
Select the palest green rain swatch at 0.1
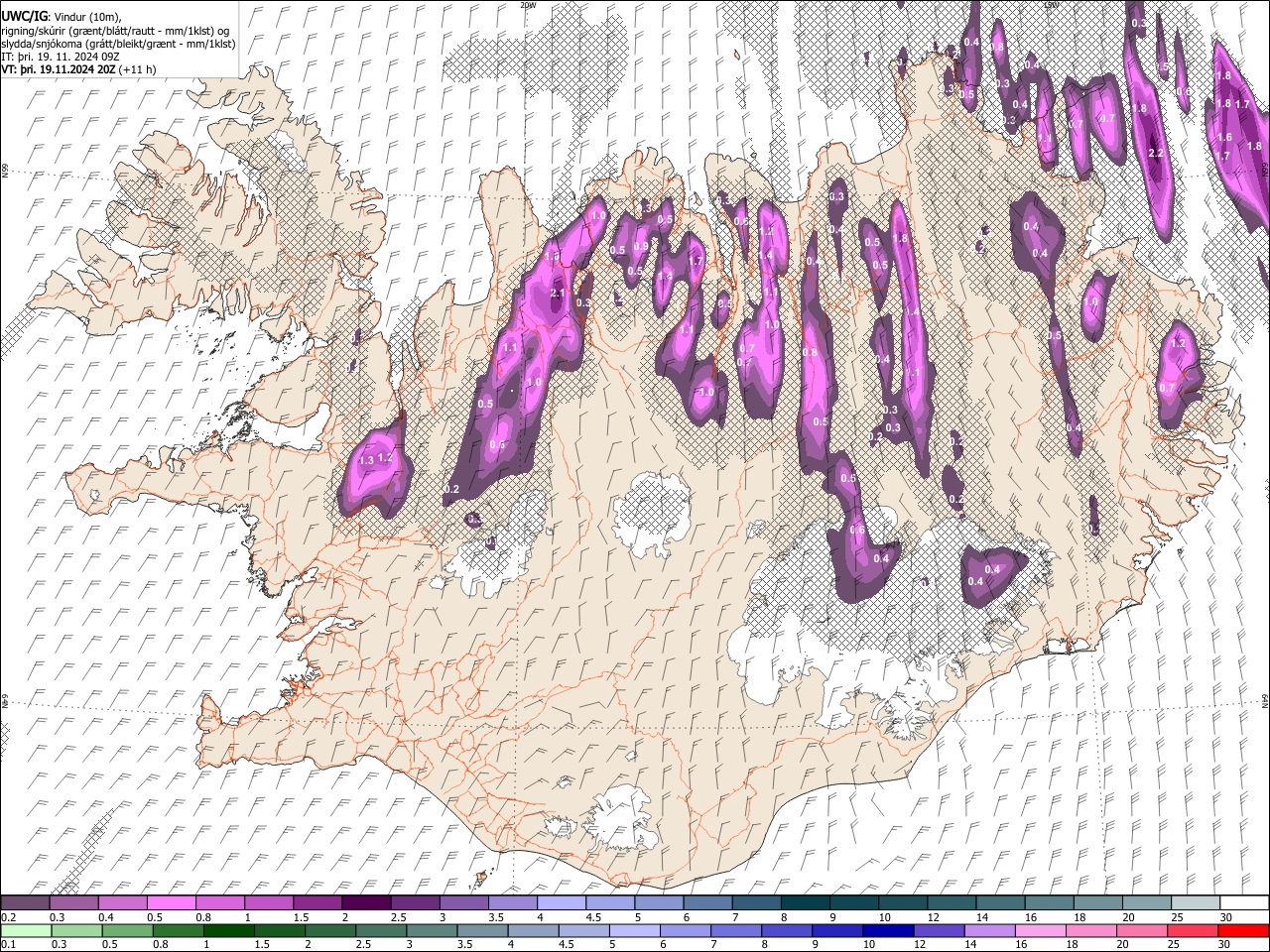tap(26, 931)
